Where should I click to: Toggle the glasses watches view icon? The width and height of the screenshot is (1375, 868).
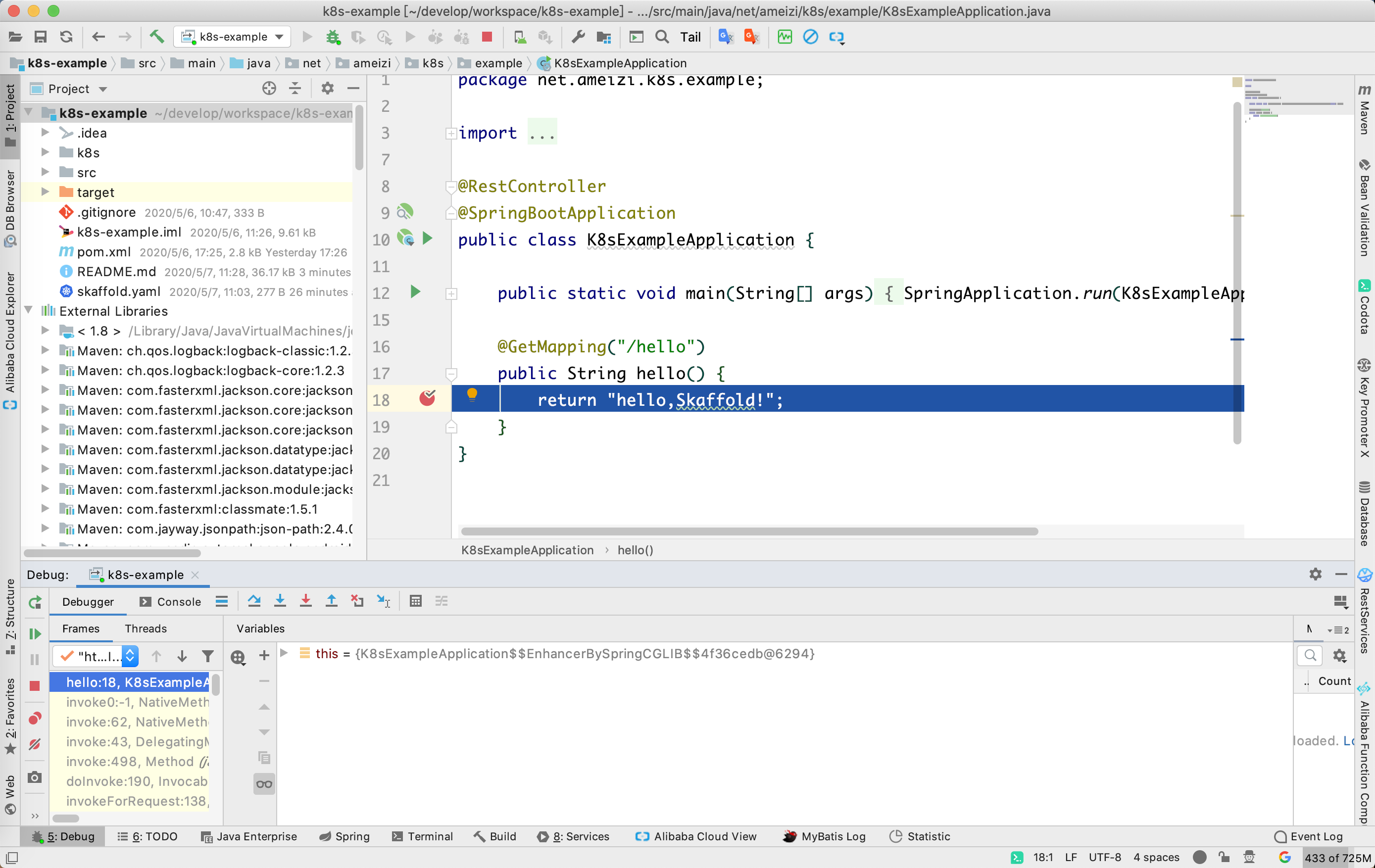[264, 783]
